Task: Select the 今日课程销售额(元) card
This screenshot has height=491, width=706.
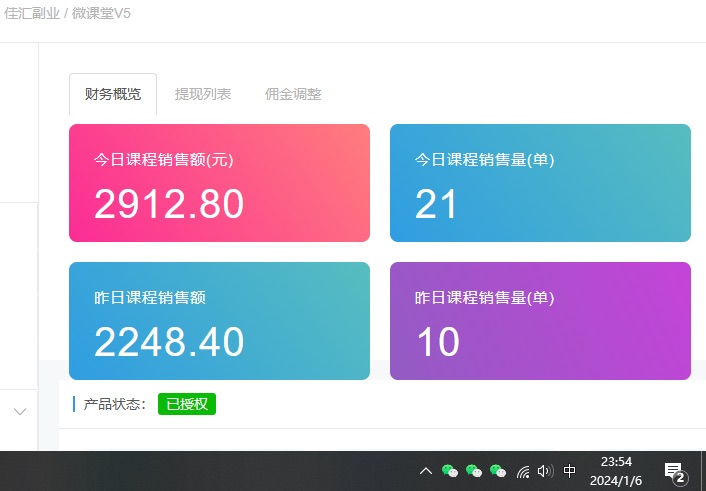Action: pyautogui.click(x=219, y=183)
